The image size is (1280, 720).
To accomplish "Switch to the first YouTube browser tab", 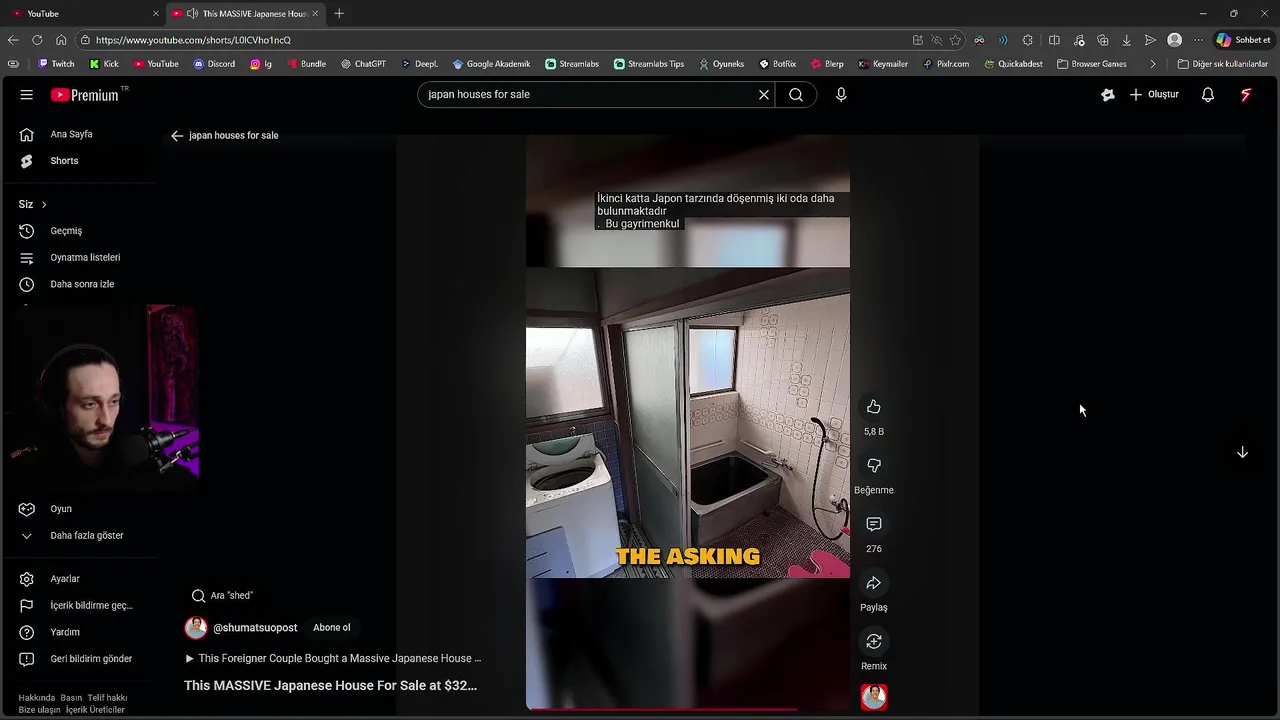I will coord(84,13).
